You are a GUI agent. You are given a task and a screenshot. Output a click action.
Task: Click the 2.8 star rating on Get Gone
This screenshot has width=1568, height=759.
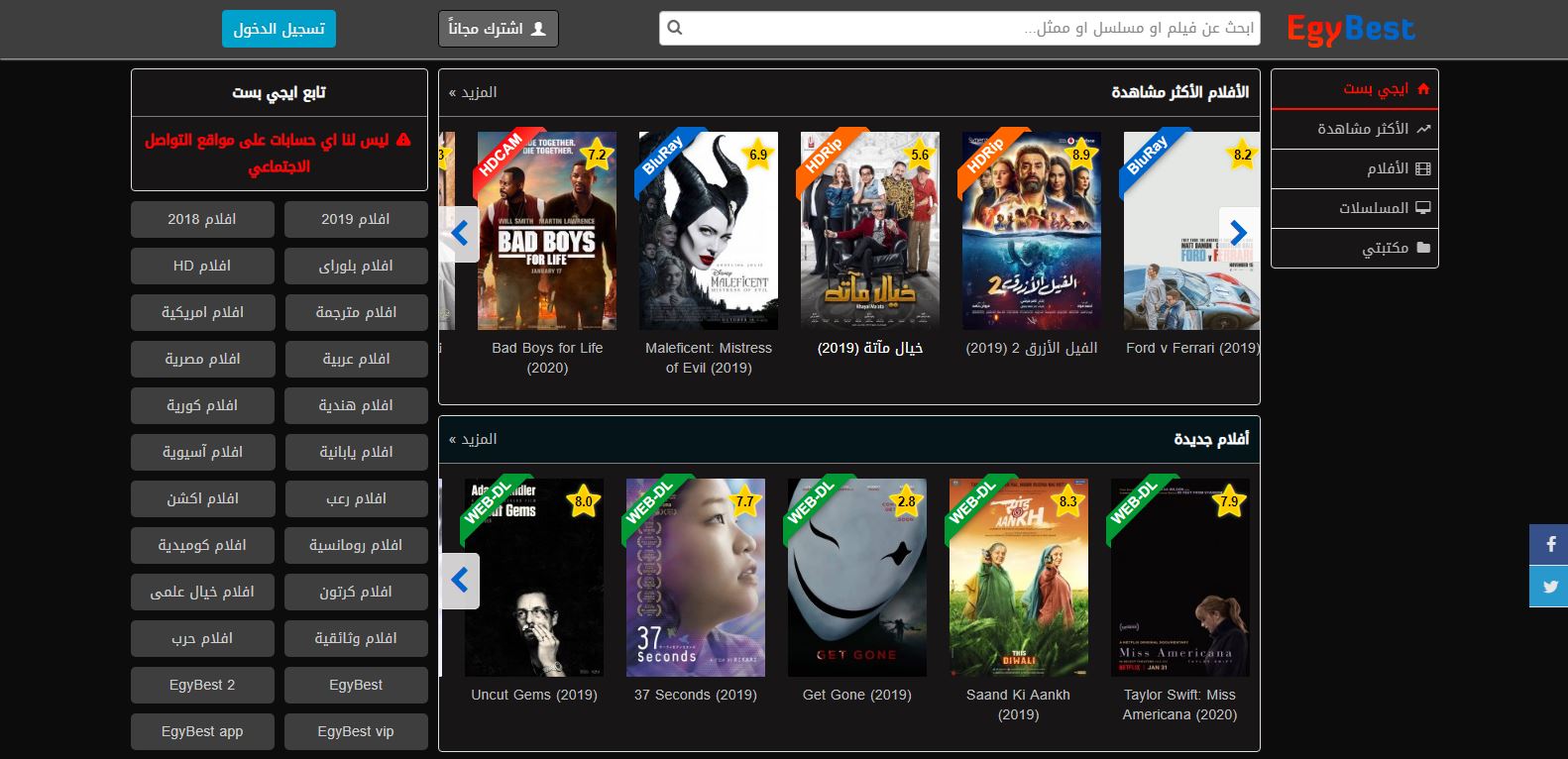click(907, 501)
